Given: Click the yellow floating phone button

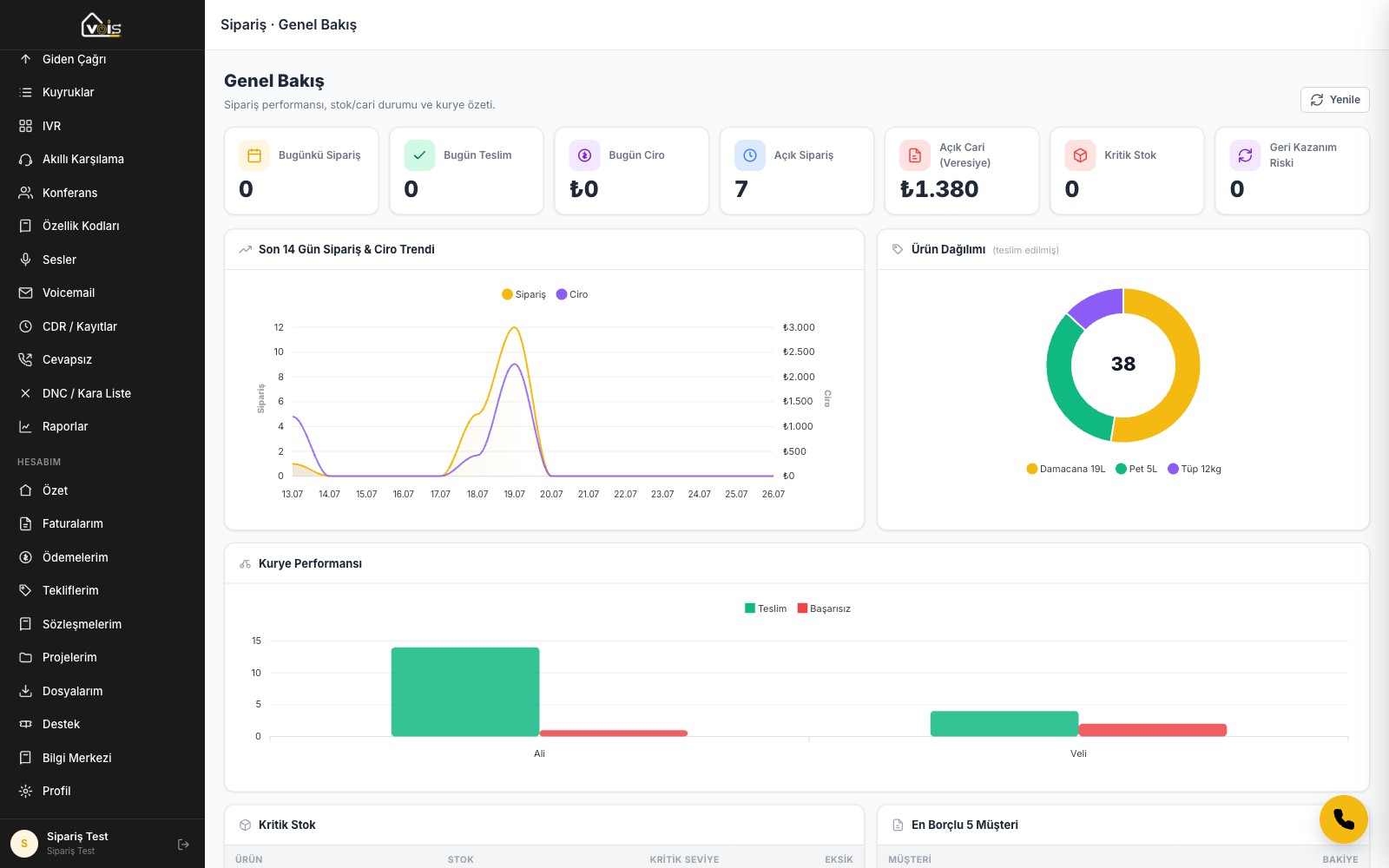Looking at the screenshot, I should 1343,819.
